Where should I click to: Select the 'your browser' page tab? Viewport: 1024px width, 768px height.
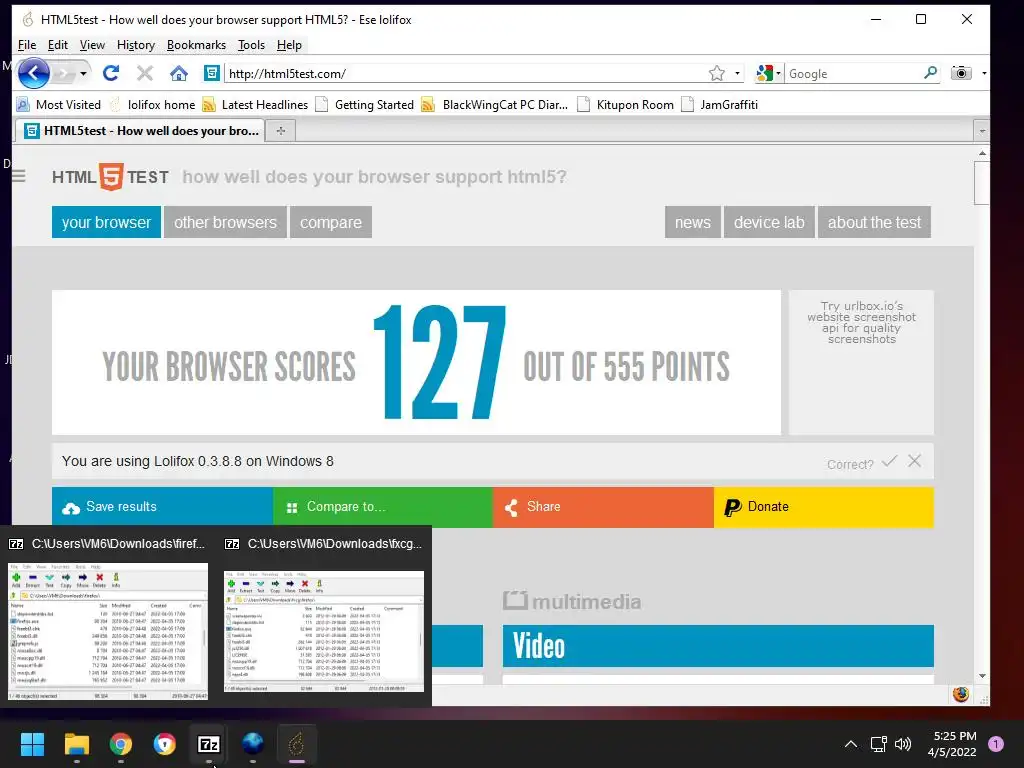(x=106, y=222)
